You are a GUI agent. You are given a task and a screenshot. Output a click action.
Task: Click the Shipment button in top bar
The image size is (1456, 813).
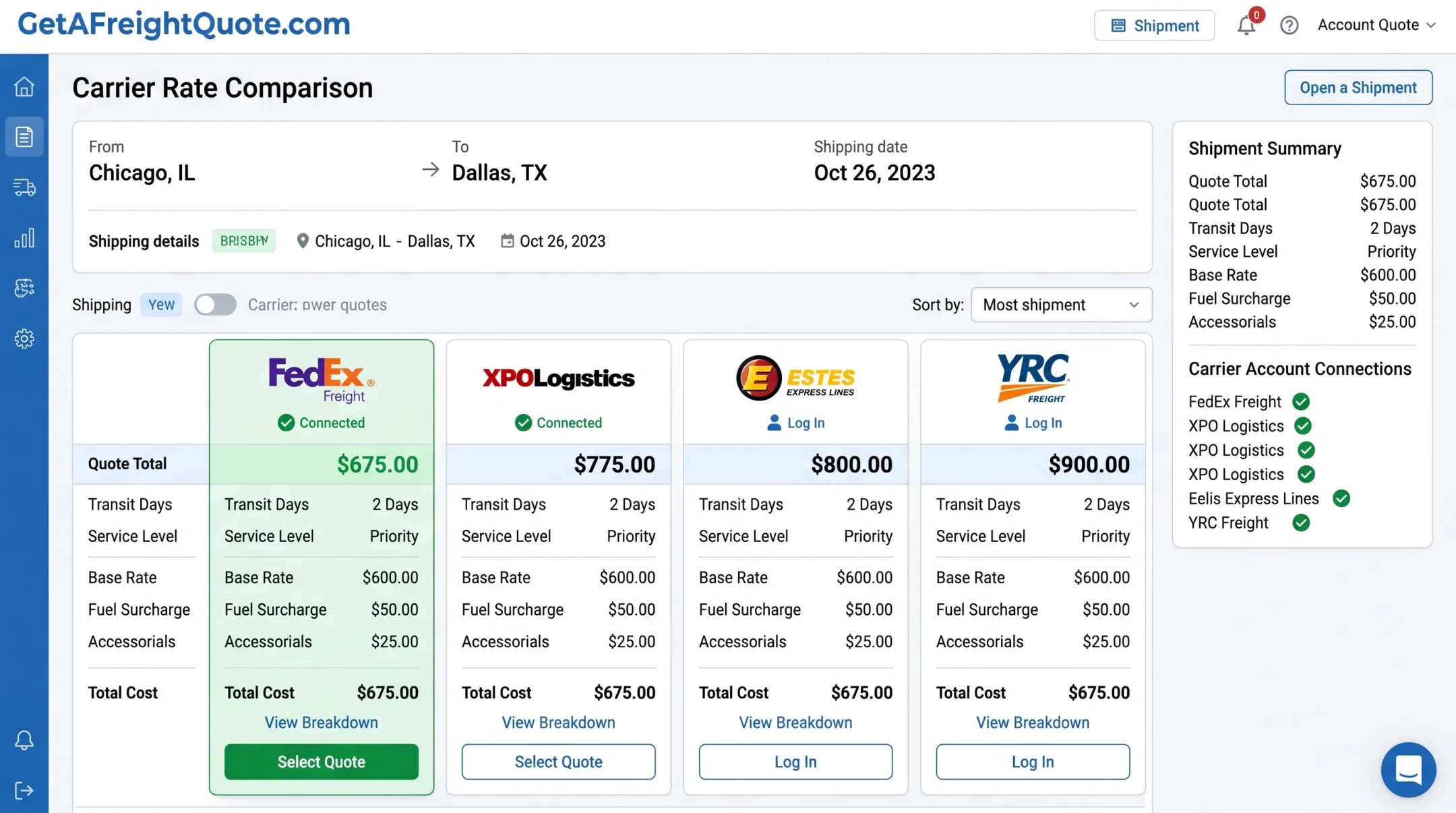[1154, 26]
